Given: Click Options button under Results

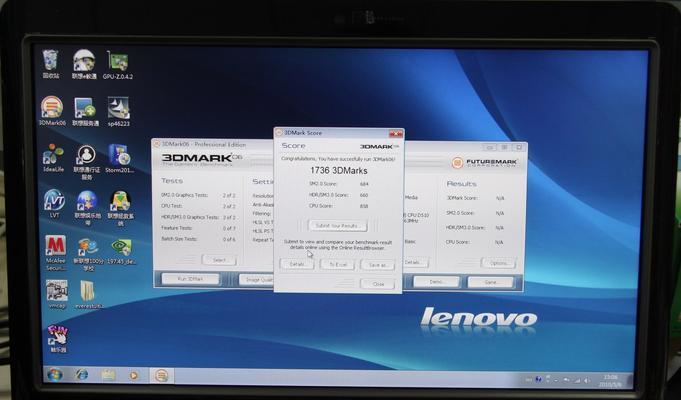Looking at the screenshot, I should click(498, 263).
